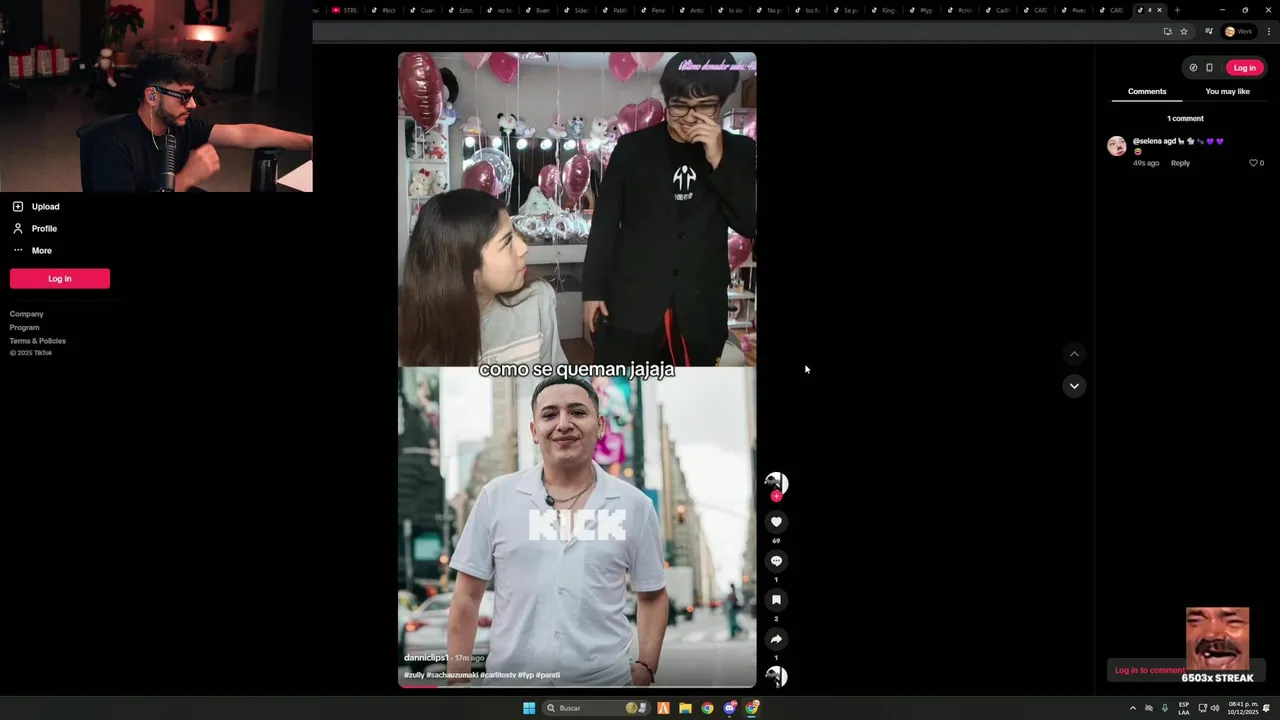Click the top-right pink Log in button
Image resolution: width=1280 pixels, height=720 pixels.
(1244, 68)
